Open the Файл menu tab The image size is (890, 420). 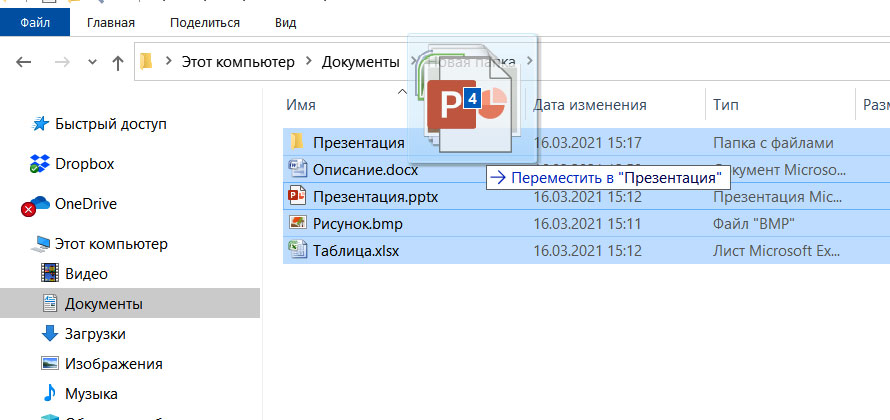[35, 23]
